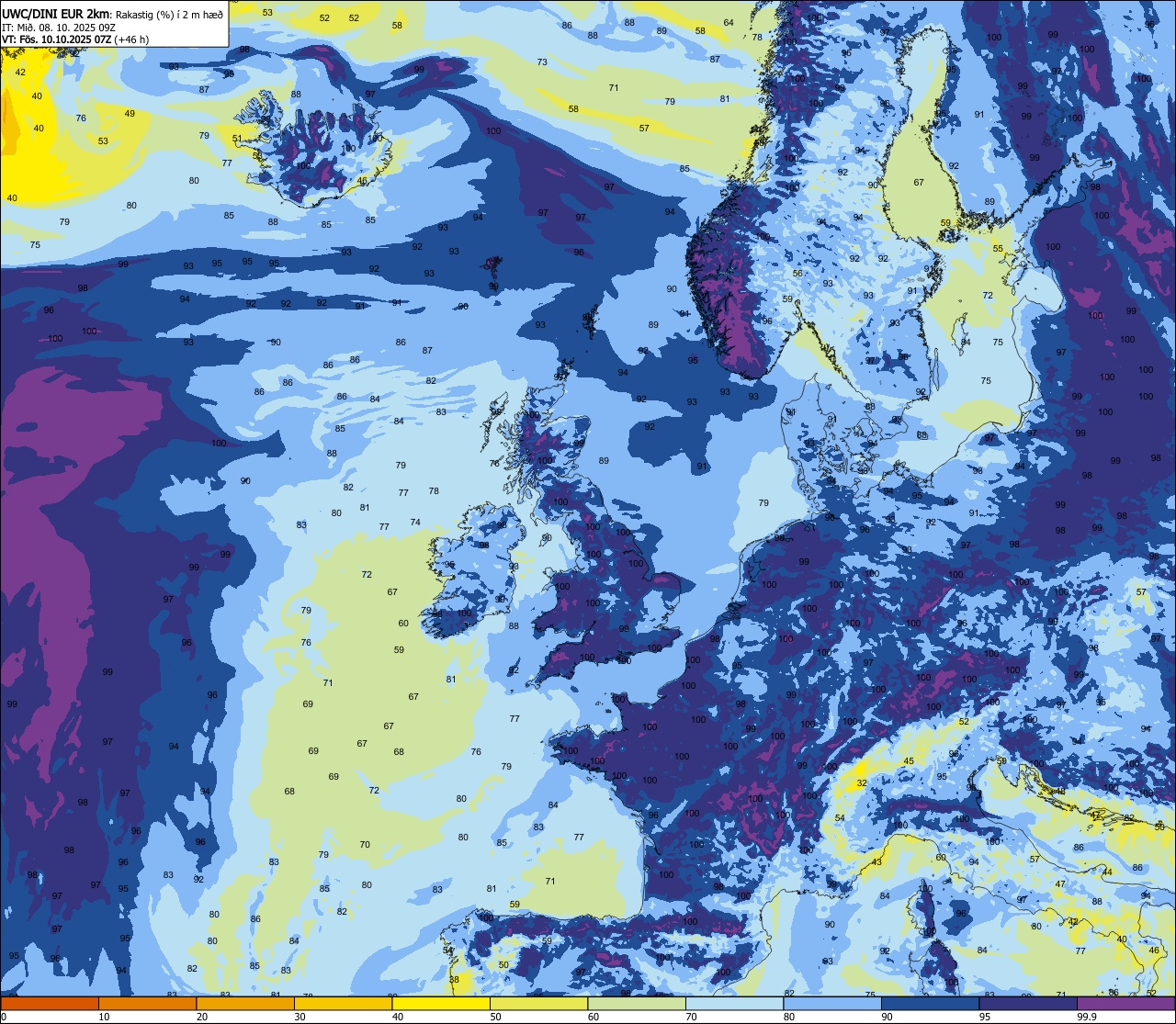Choose the navy 95–99.9 legend segment
Image resolution: width=1176 pixels, height=1024 pixels.
coord(1028,1003)
